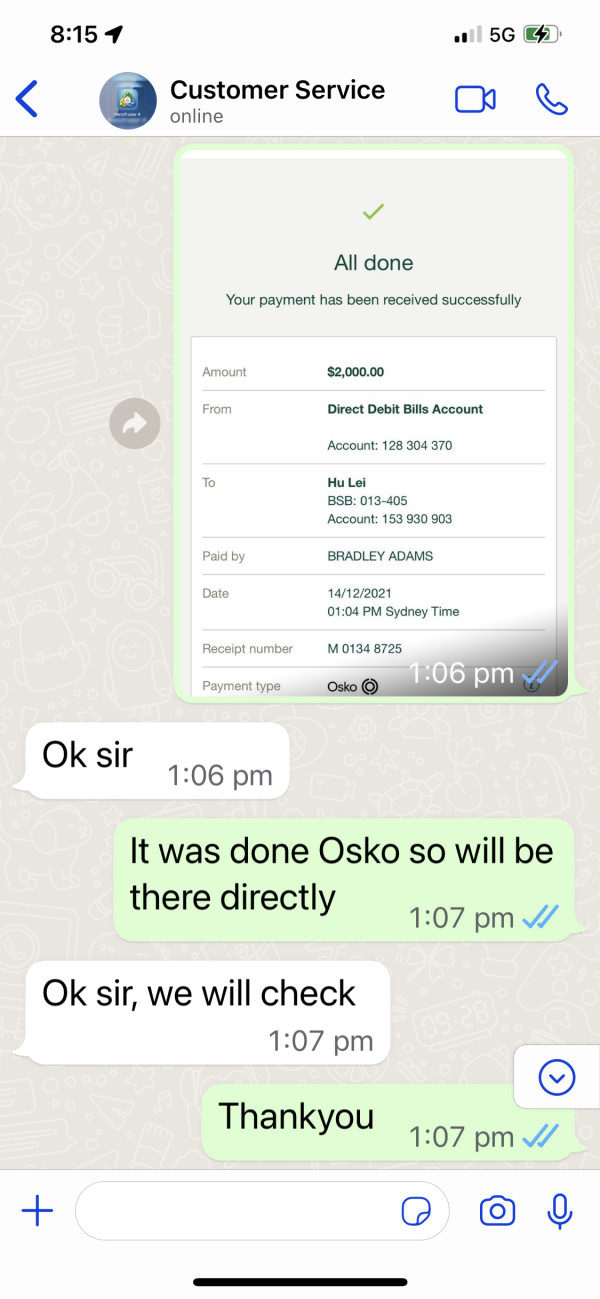The height and width of the screenshot is (1299, 600).
Task: Open the All done payment receipt image
Action: [372, 421]
